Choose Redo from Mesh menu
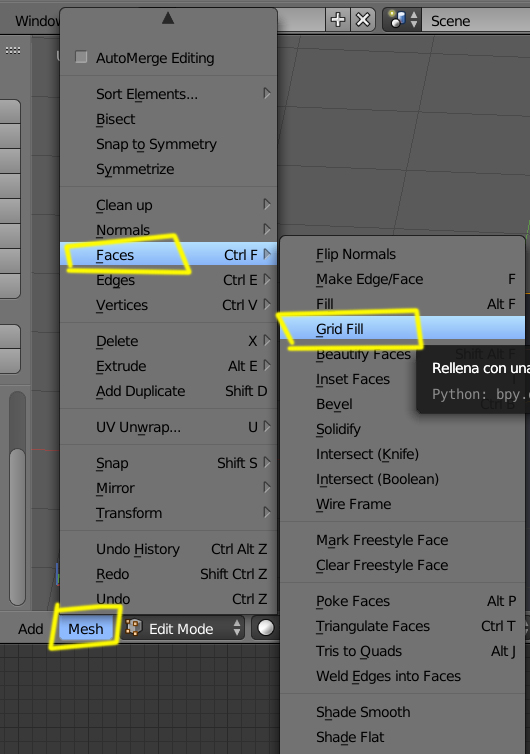530x754 pixels. coord(168,574)
